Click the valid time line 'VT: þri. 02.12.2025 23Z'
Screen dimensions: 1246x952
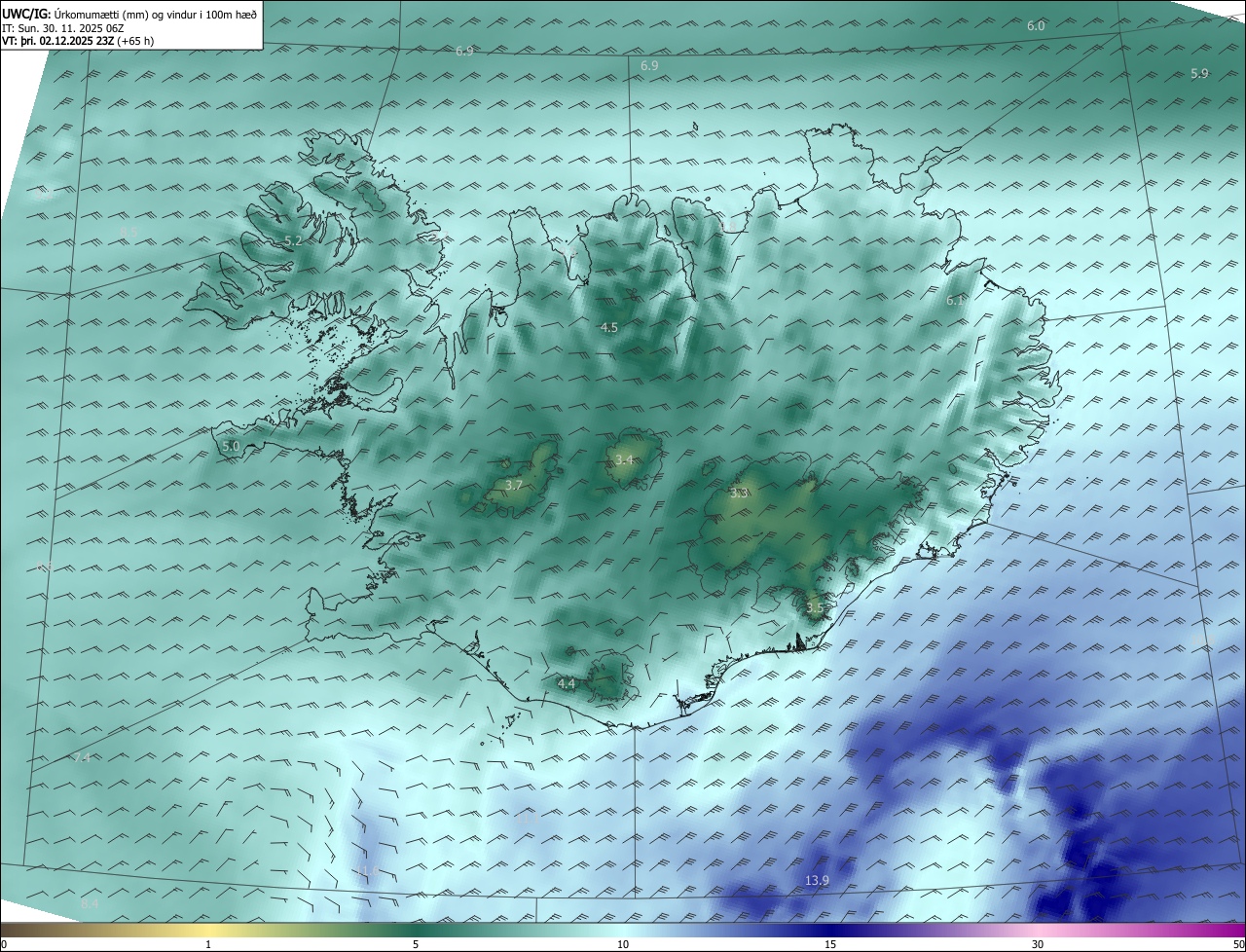click(56, 41)
